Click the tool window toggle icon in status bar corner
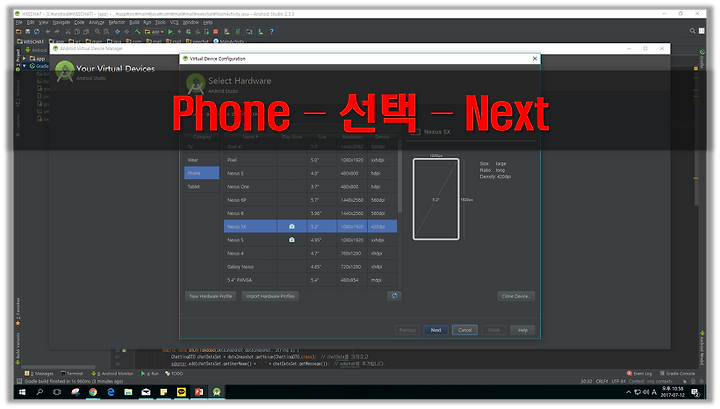The image size is (720, 409). click(x=19, y=381)
